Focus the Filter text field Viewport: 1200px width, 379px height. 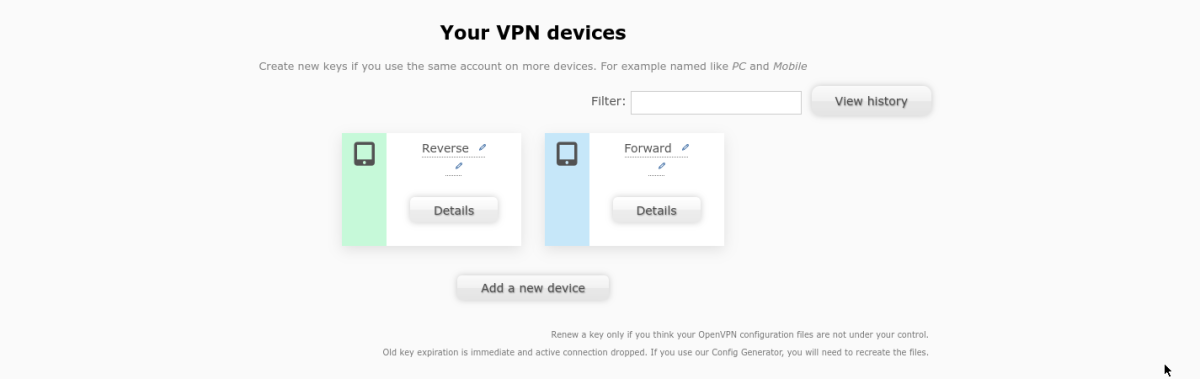[x=716, y=103]
